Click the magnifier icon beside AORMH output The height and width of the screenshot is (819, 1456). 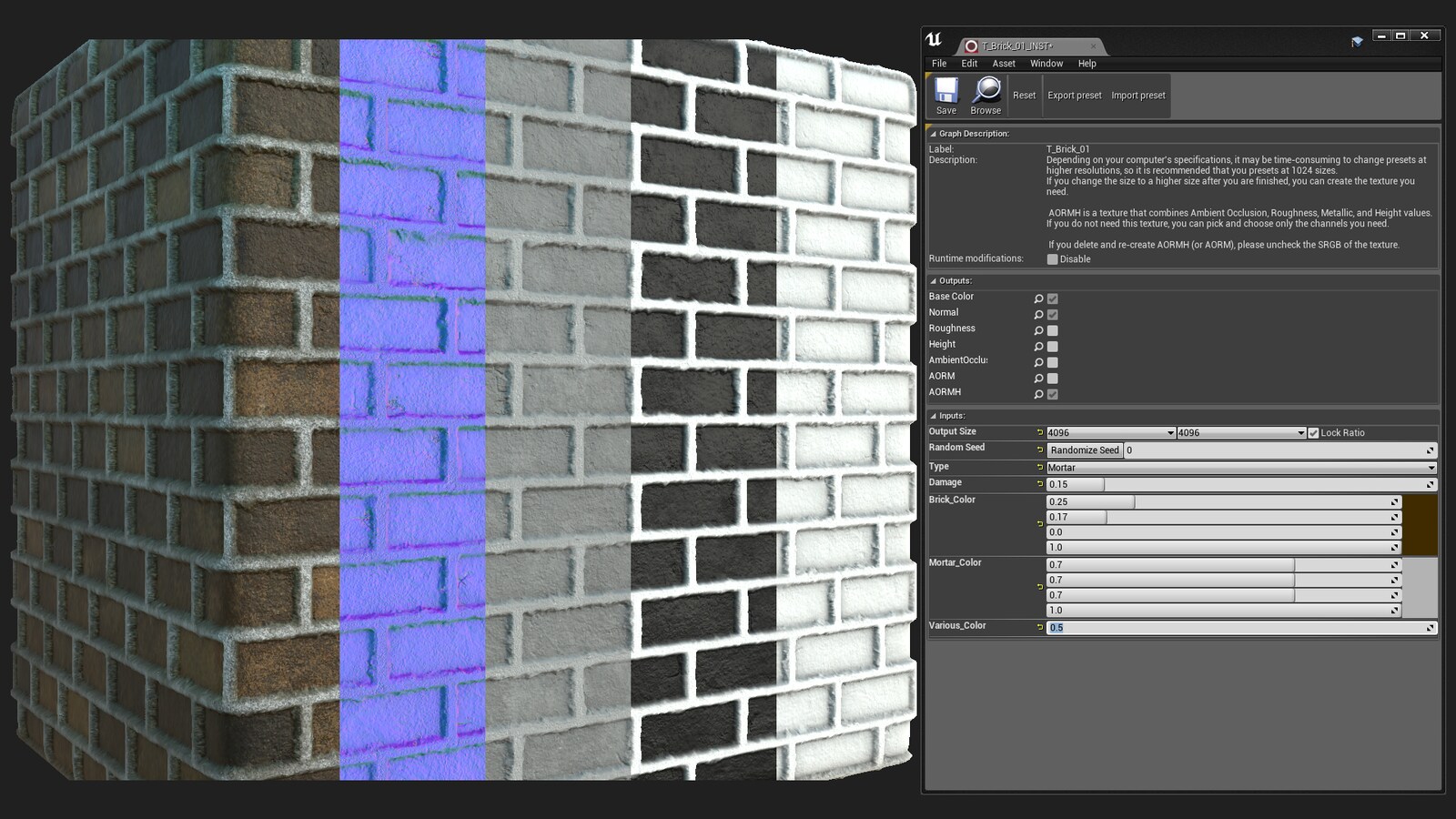point(1038,394)
